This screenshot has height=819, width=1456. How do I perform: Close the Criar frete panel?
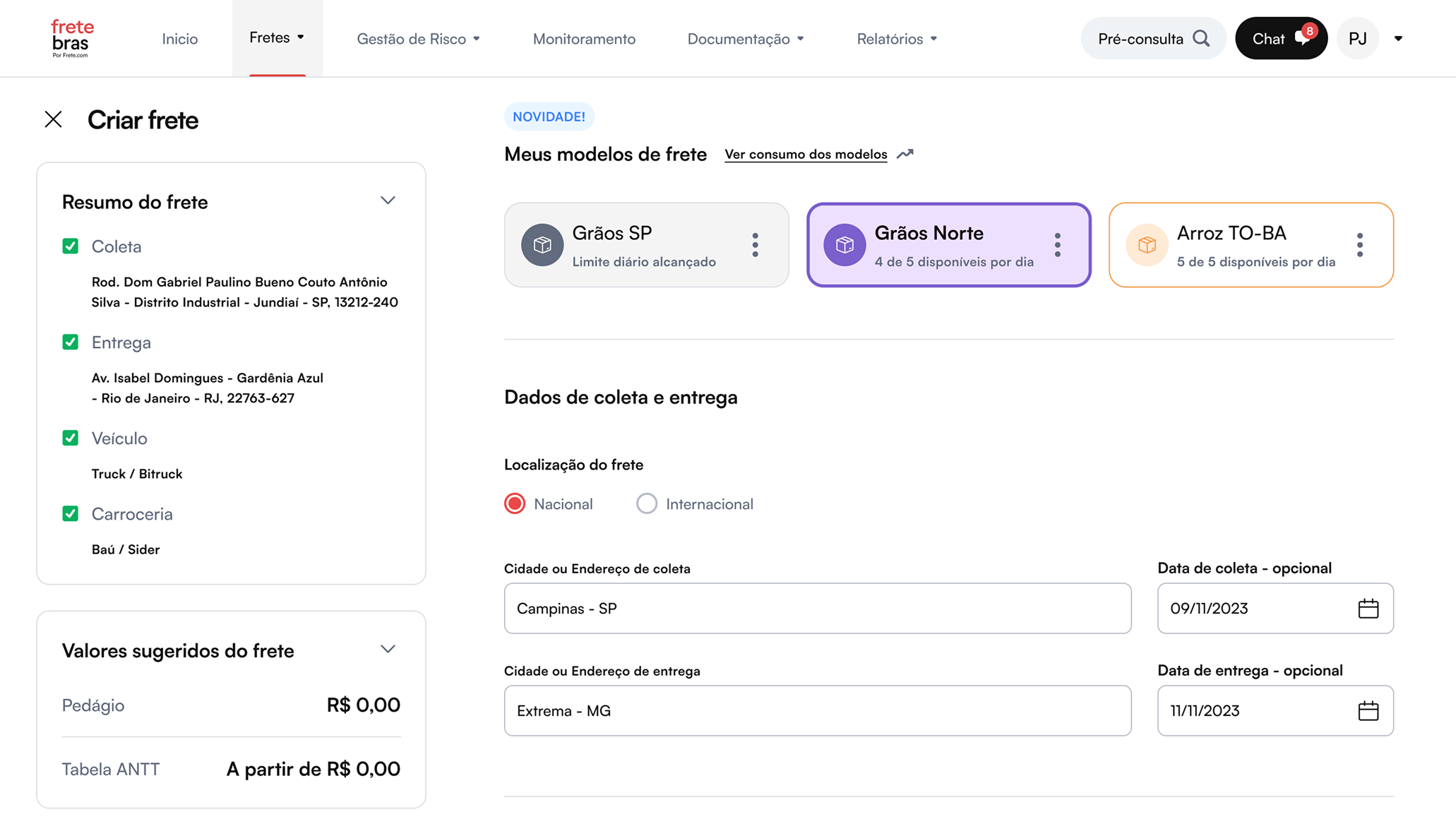click(53, 119)
